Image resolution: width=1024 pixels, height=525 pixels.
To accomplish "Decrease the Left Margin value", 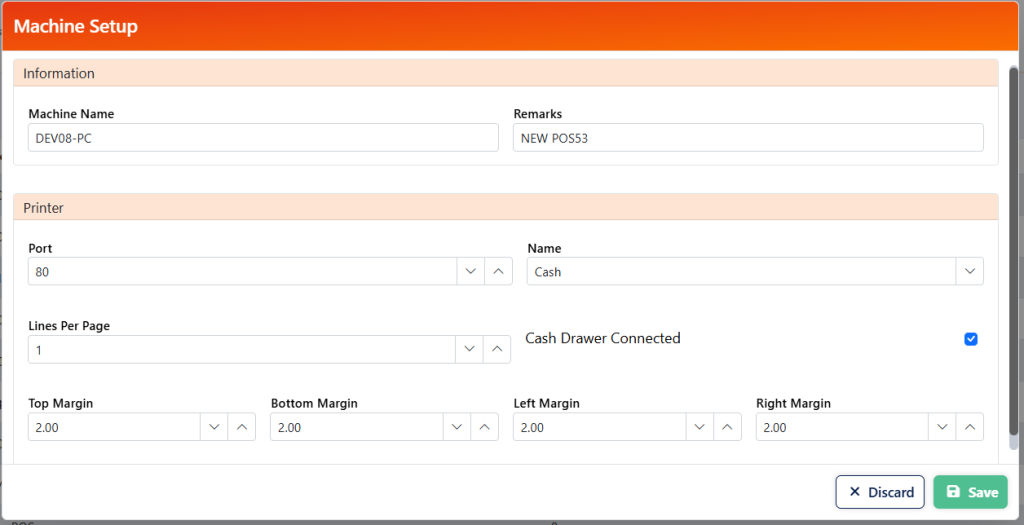I will click(700, 427).
